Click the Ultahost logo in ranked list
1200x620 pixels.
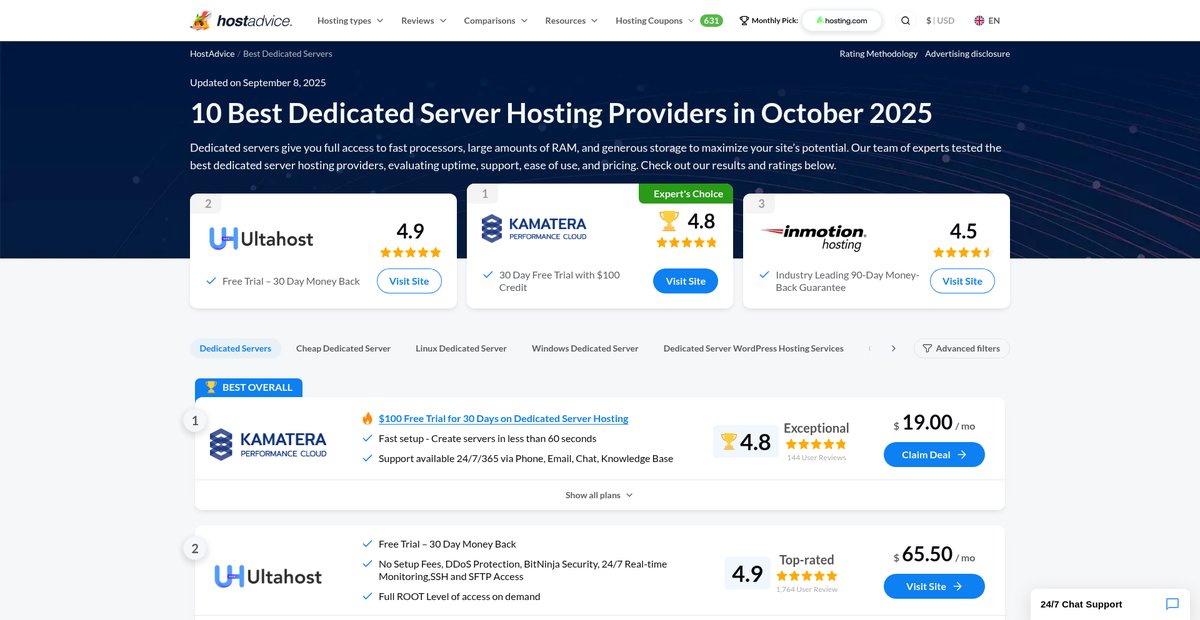tap(268, 576)
